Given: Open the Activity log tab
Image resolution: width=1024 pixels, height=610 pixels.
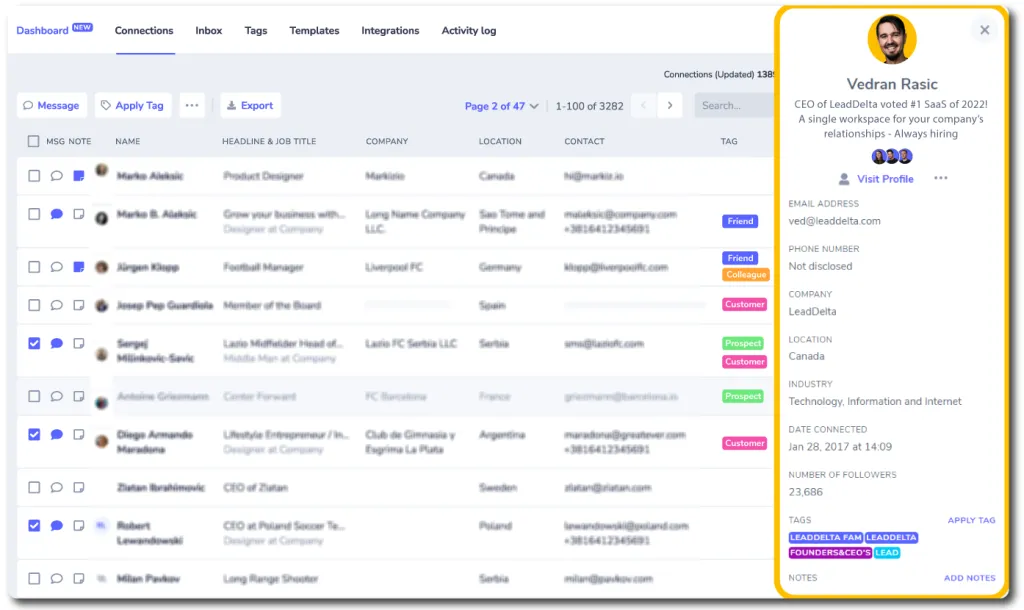Looking at the screenshot, I should 468,31.
